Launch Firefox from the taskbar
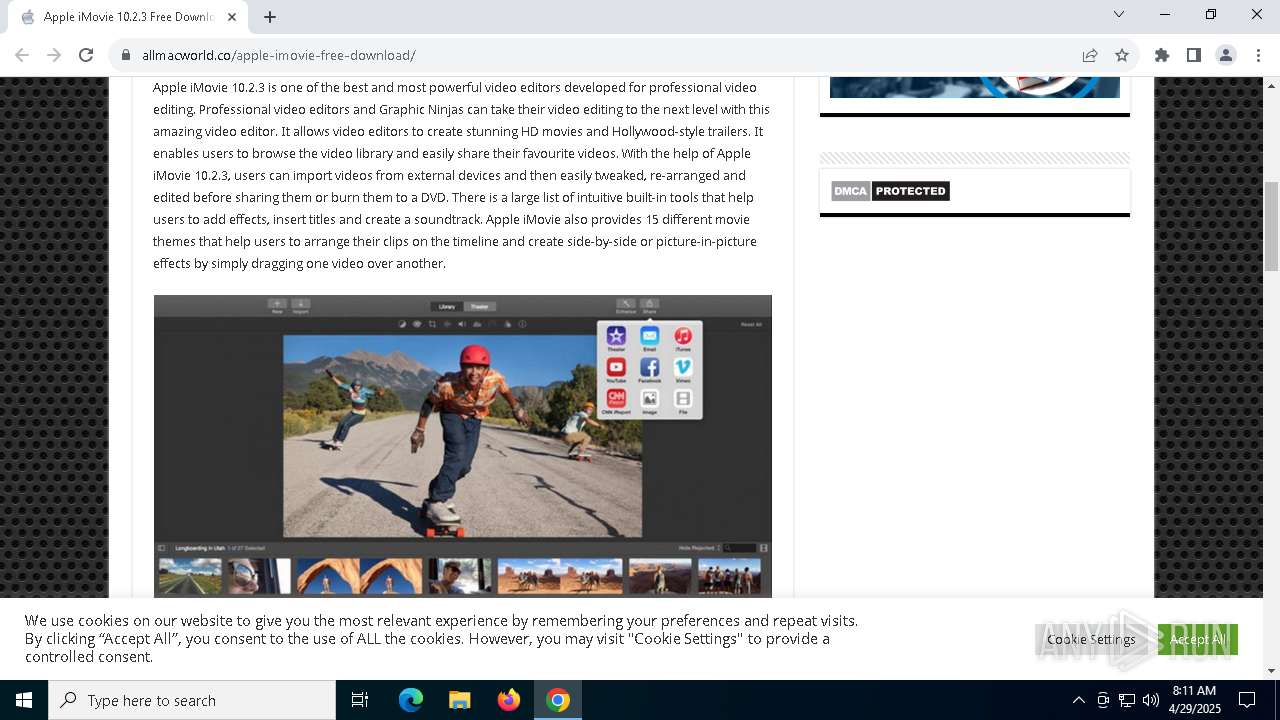The height and width of the screenshot is (720, 1280). pos(509,700)
